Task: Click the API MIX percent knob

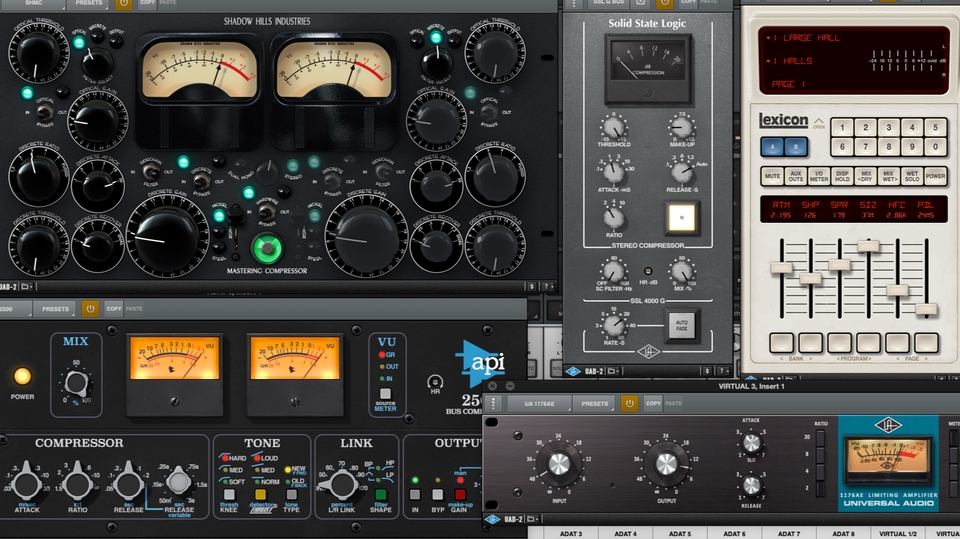Action: pyautogui.click(x=76, y=383)
